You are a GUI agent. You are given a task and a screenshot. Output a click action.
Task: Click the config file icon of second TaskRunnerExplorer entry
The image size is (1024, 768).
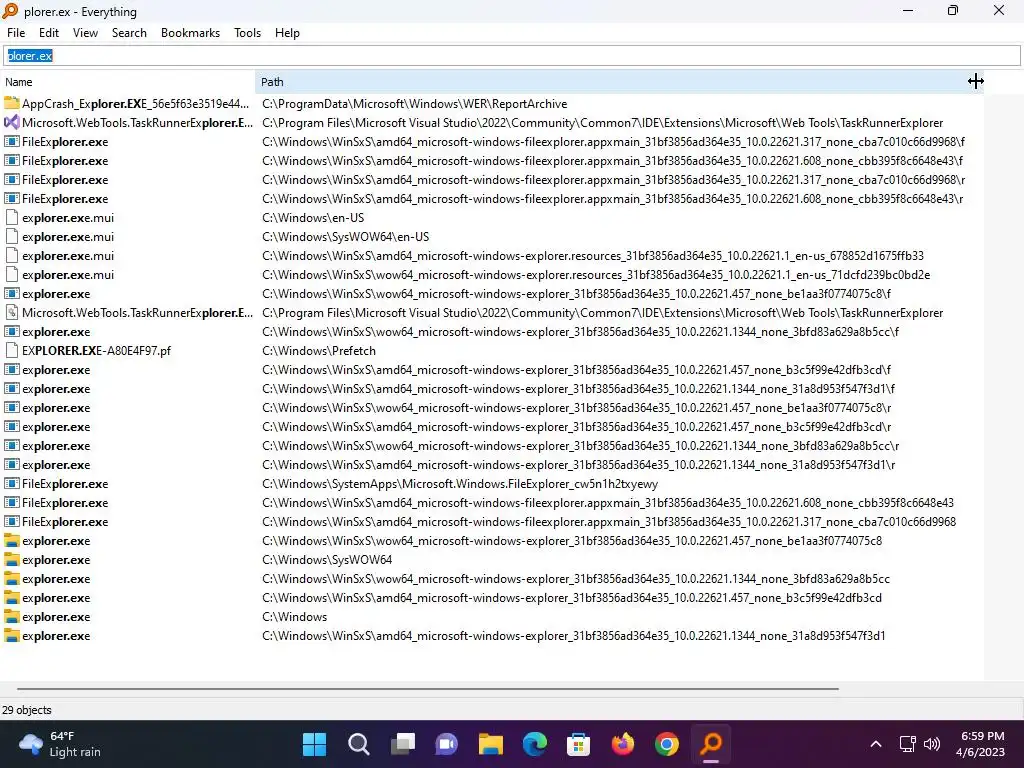pyautogui.click(x=11, y=312)
